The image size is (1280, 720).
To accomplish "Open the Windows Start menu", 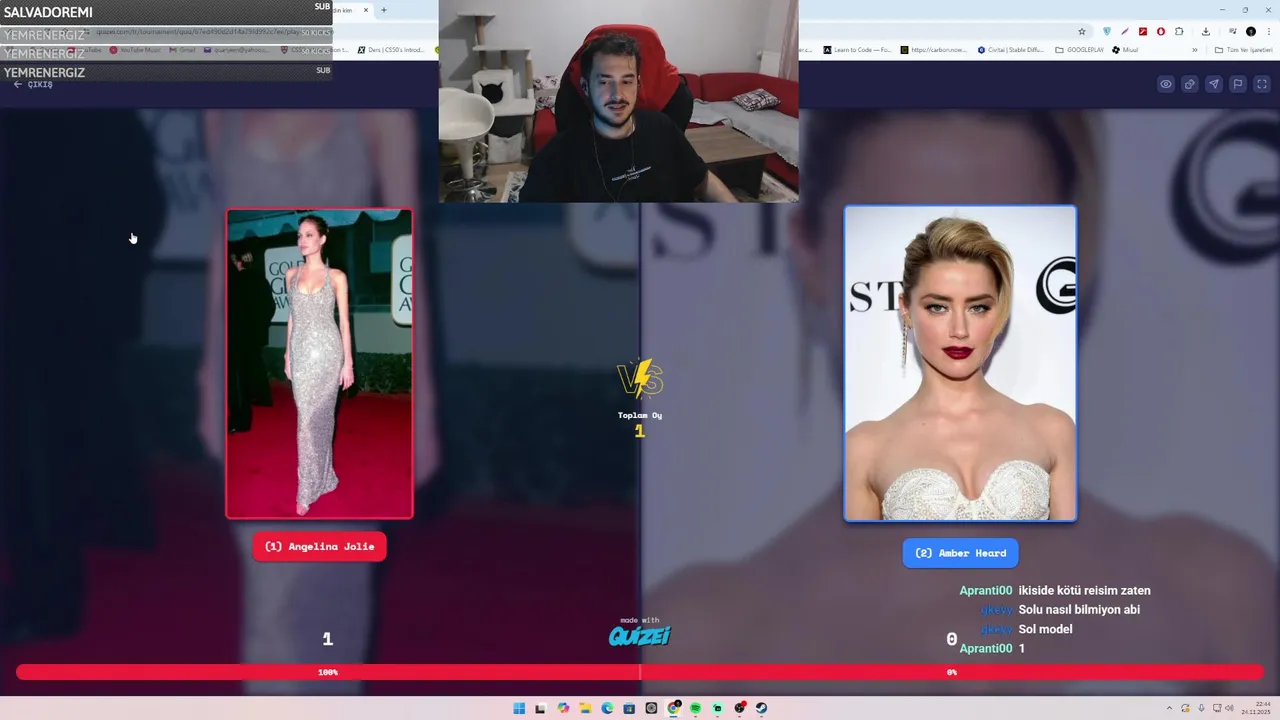I will tap(519, 708).
